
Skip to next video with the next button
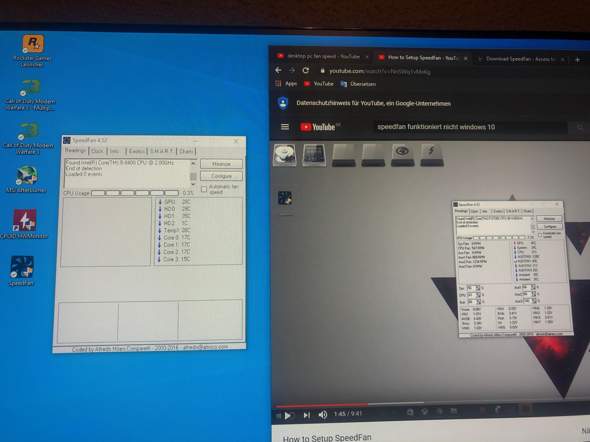pyautogui.click(x=307, y=415)
